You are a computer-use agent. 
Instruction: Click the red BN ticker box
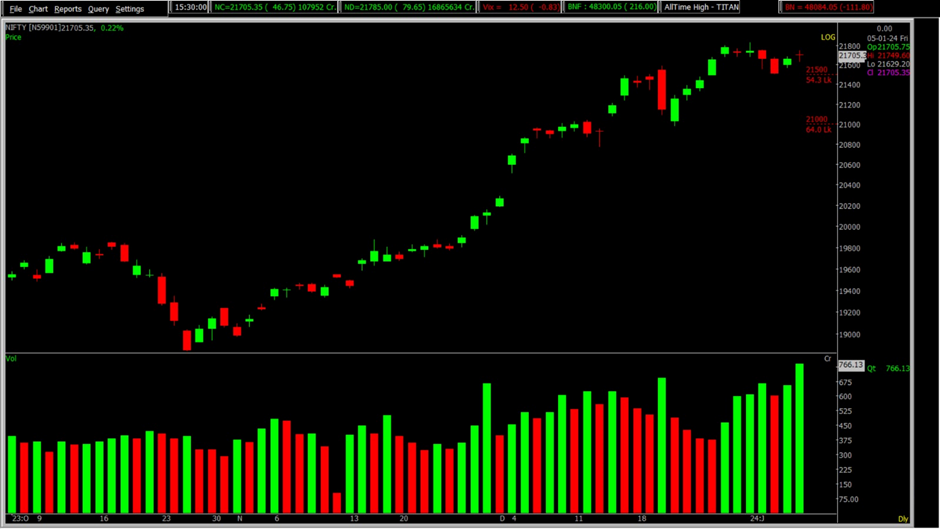pos(828,7)
